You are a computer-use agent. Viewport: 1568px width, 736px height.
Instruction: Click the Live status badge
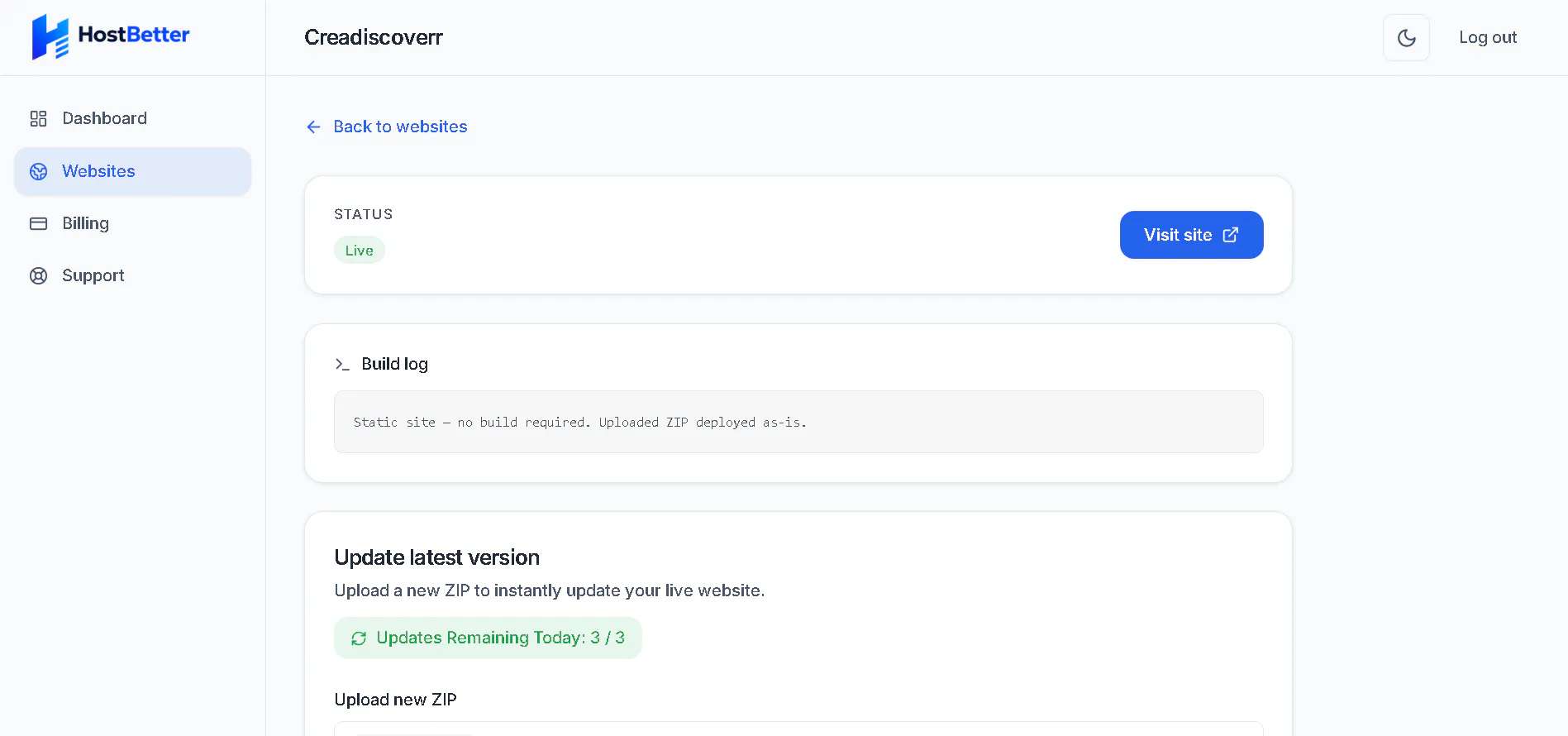359,251
